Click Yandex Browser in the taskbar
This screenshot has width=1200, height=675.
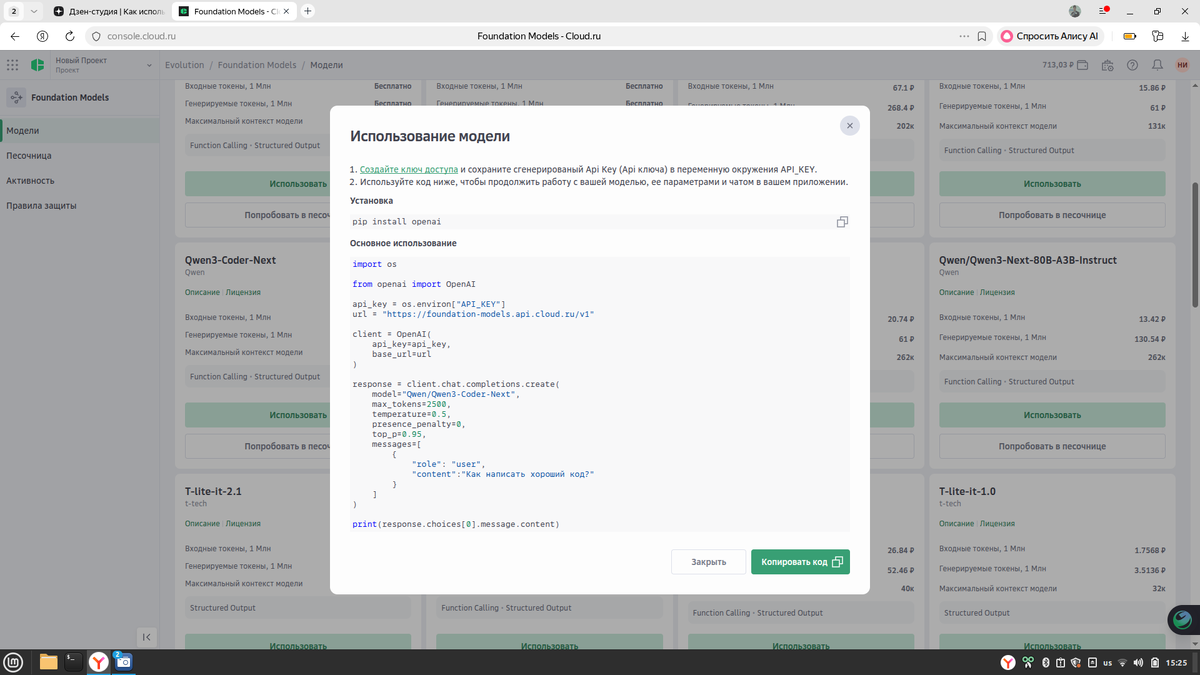99,662
